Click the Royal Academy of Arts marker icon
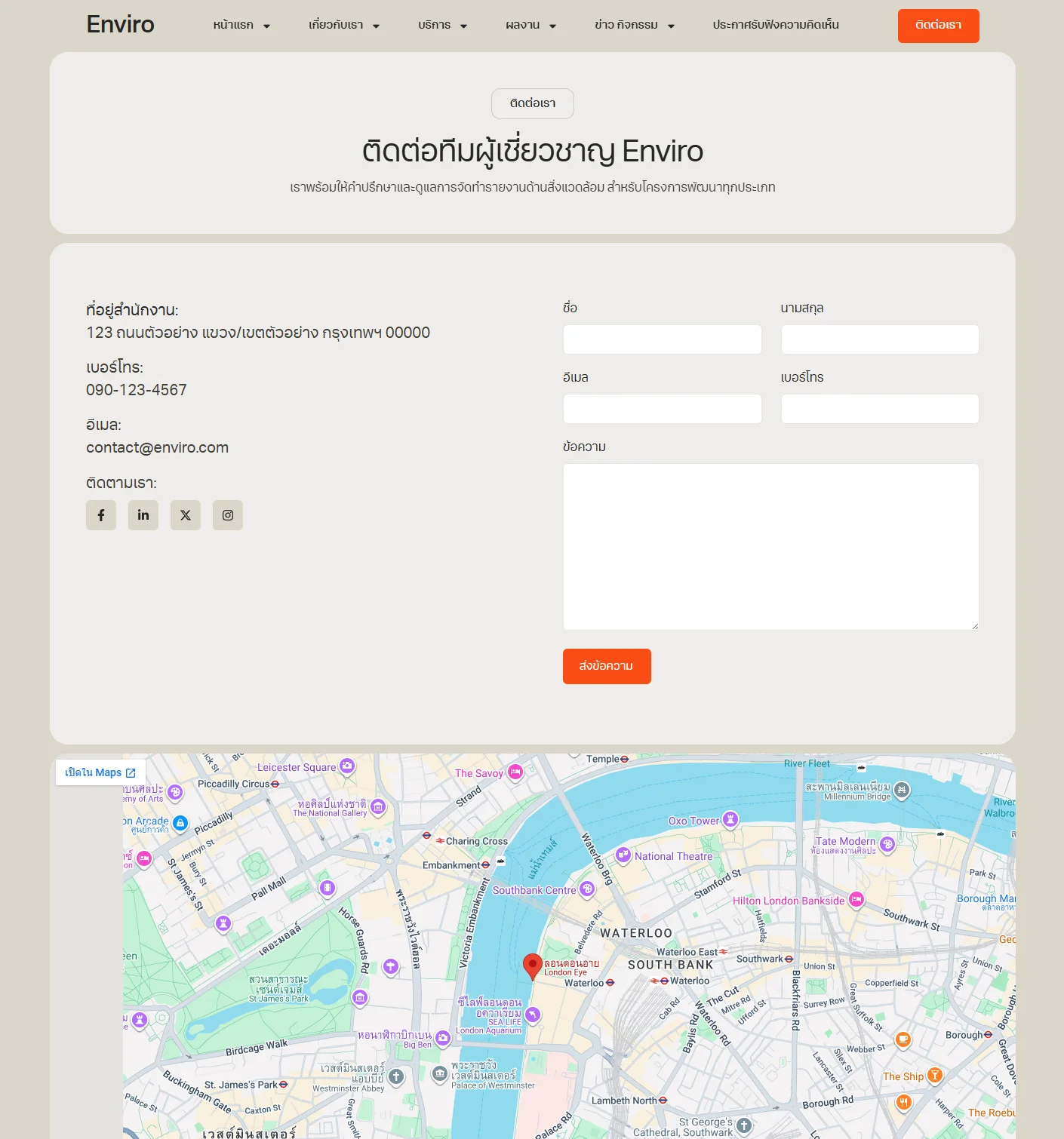The image size is (1064, 1139). (x=175, y=793)
